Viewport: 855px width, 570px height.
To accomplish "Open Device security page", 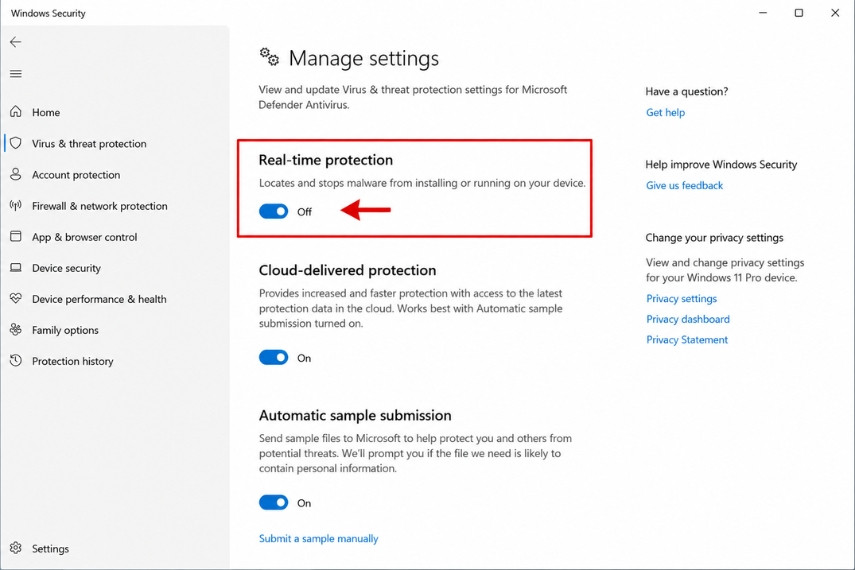I will point(66,268).
